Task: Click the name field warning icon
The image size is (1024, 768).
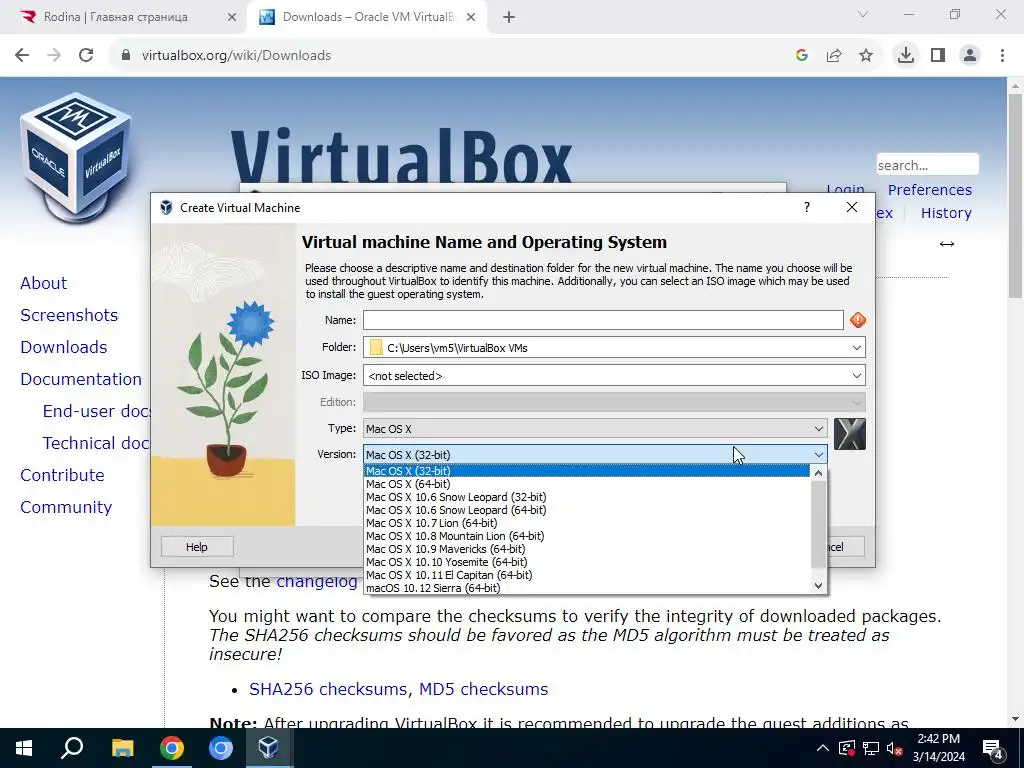Action: tap(857, 320)
